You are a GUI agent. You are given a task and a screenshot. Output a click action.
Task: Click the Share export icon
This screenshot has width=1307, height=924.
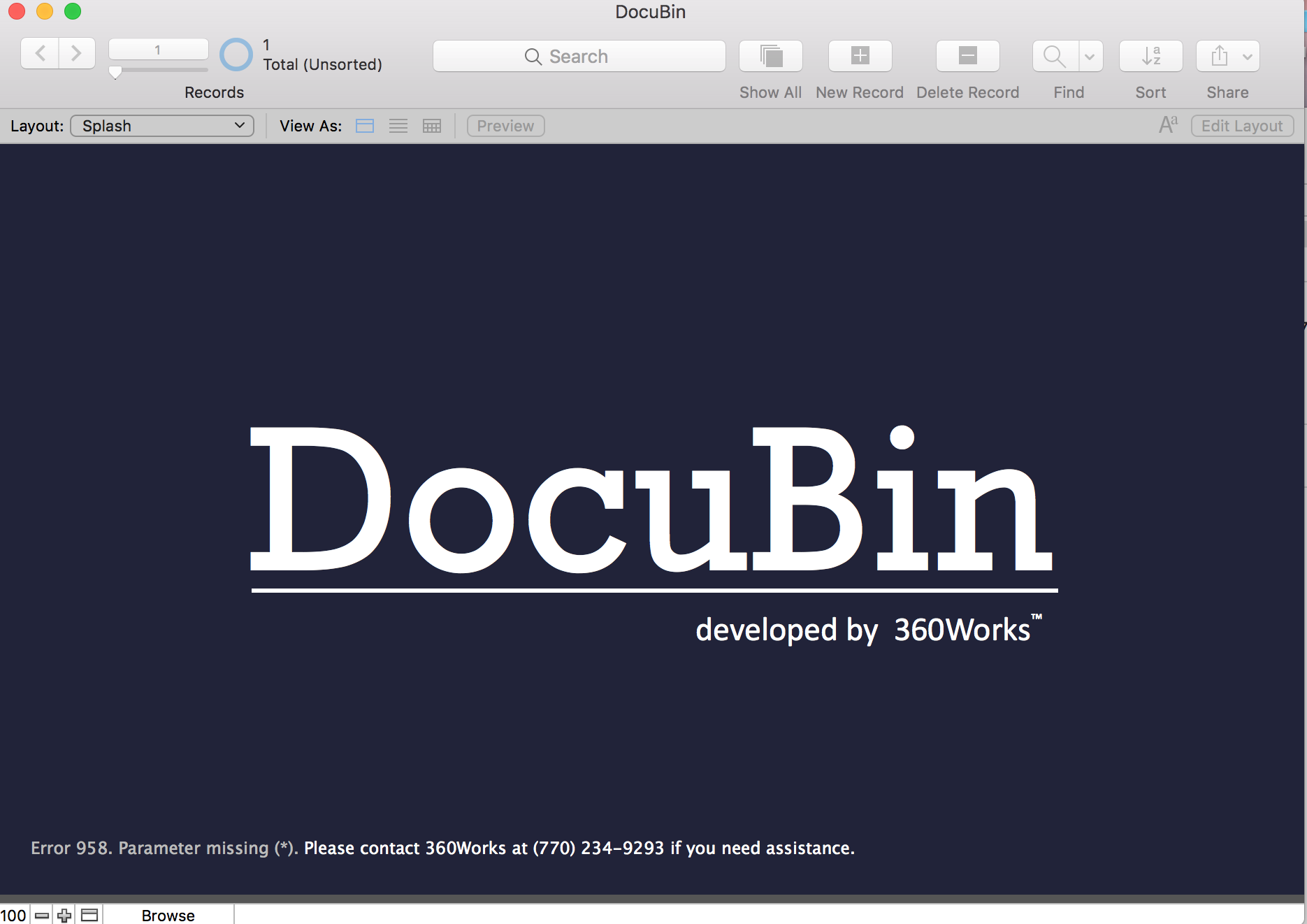(x=1220, y=56)
